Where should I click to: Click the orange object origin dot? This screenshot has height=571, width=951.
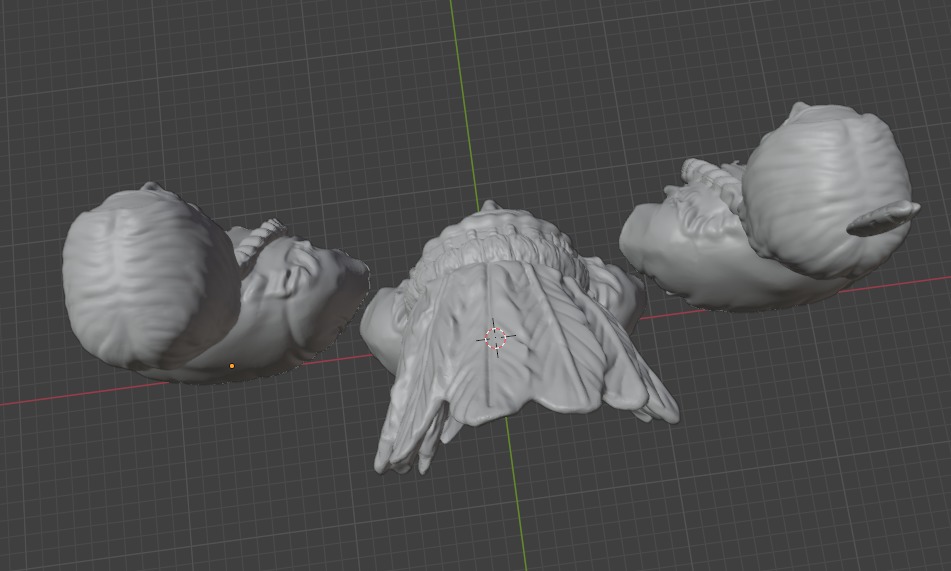[x=232, y=366]
